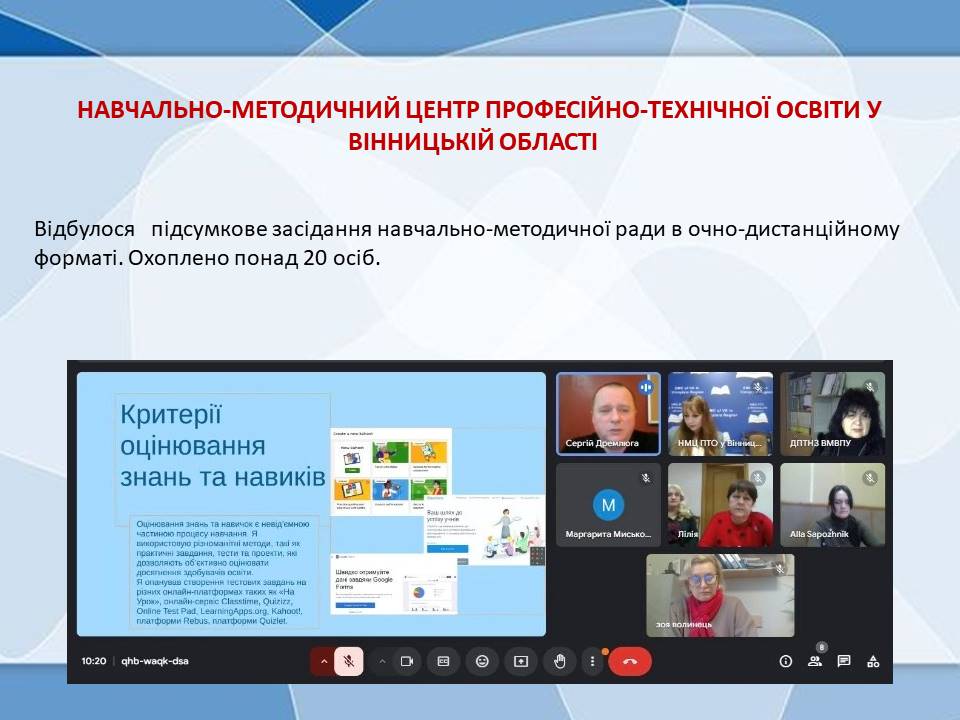Click the present screen icon
The image size is (960, 720).
521,661
